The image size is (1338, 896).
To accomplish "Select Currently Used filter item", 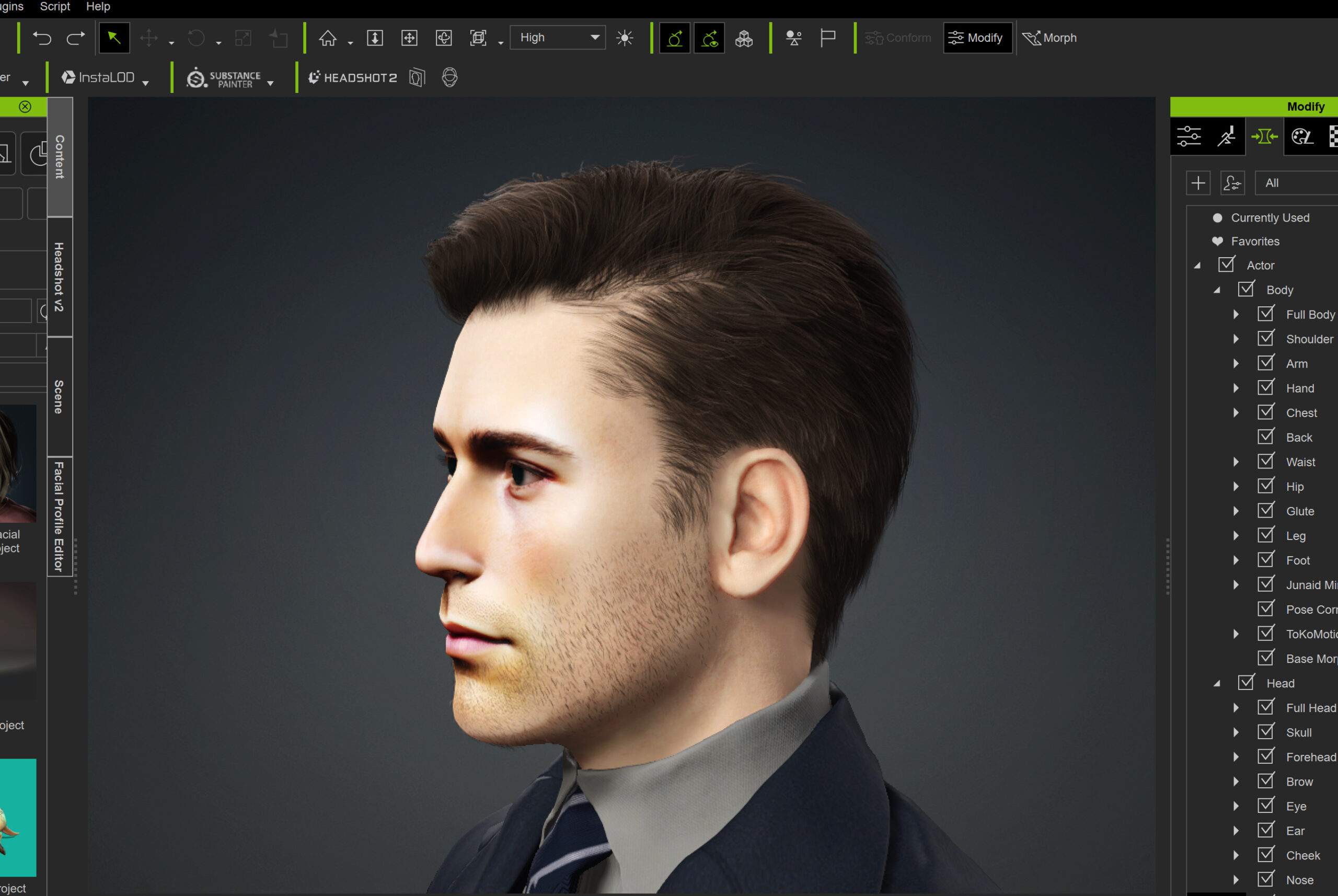I will [1270, 217].
